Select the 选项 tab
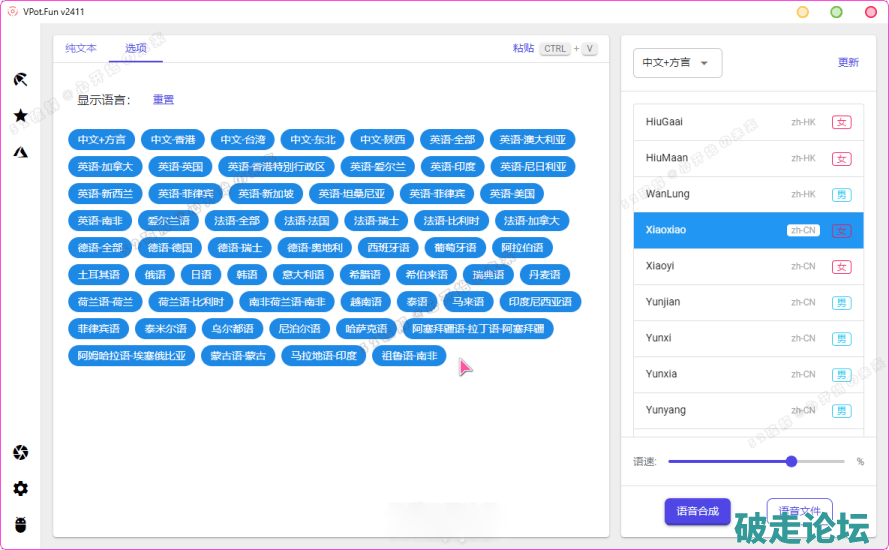This screenshot has height=550, width=889. pyautogui.click(x=136, y=48)
